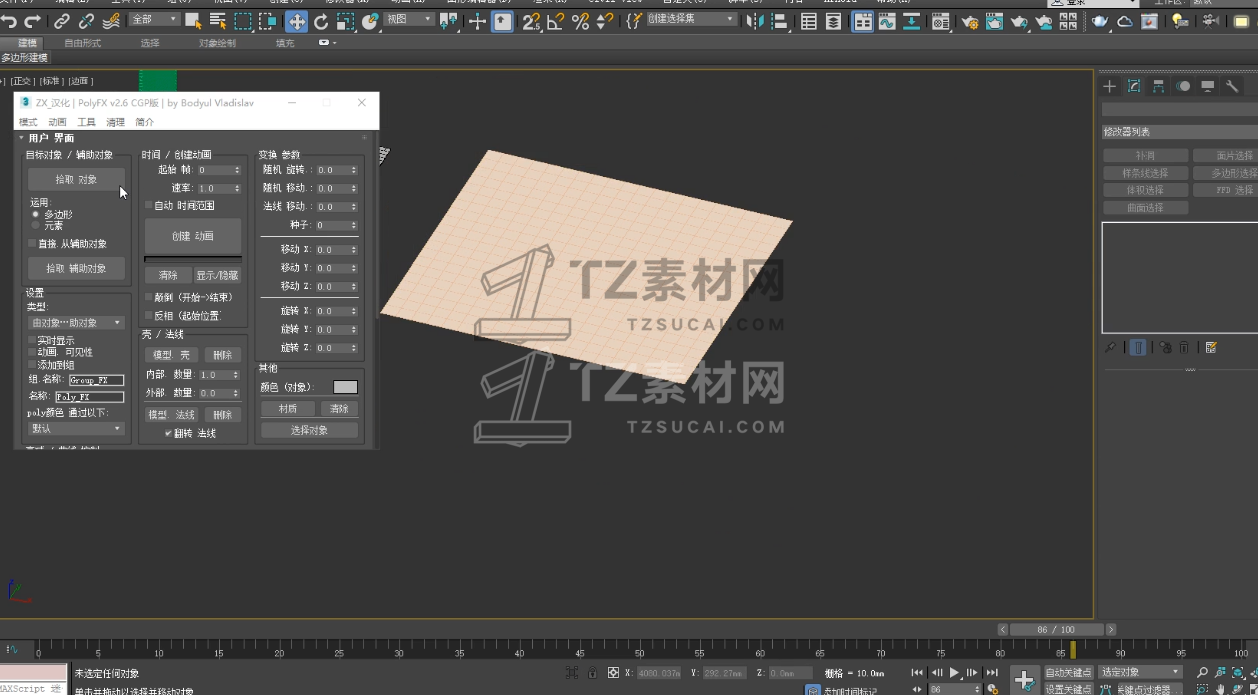Switch to the 自由形式 ribbon tab

pos(83,43)
